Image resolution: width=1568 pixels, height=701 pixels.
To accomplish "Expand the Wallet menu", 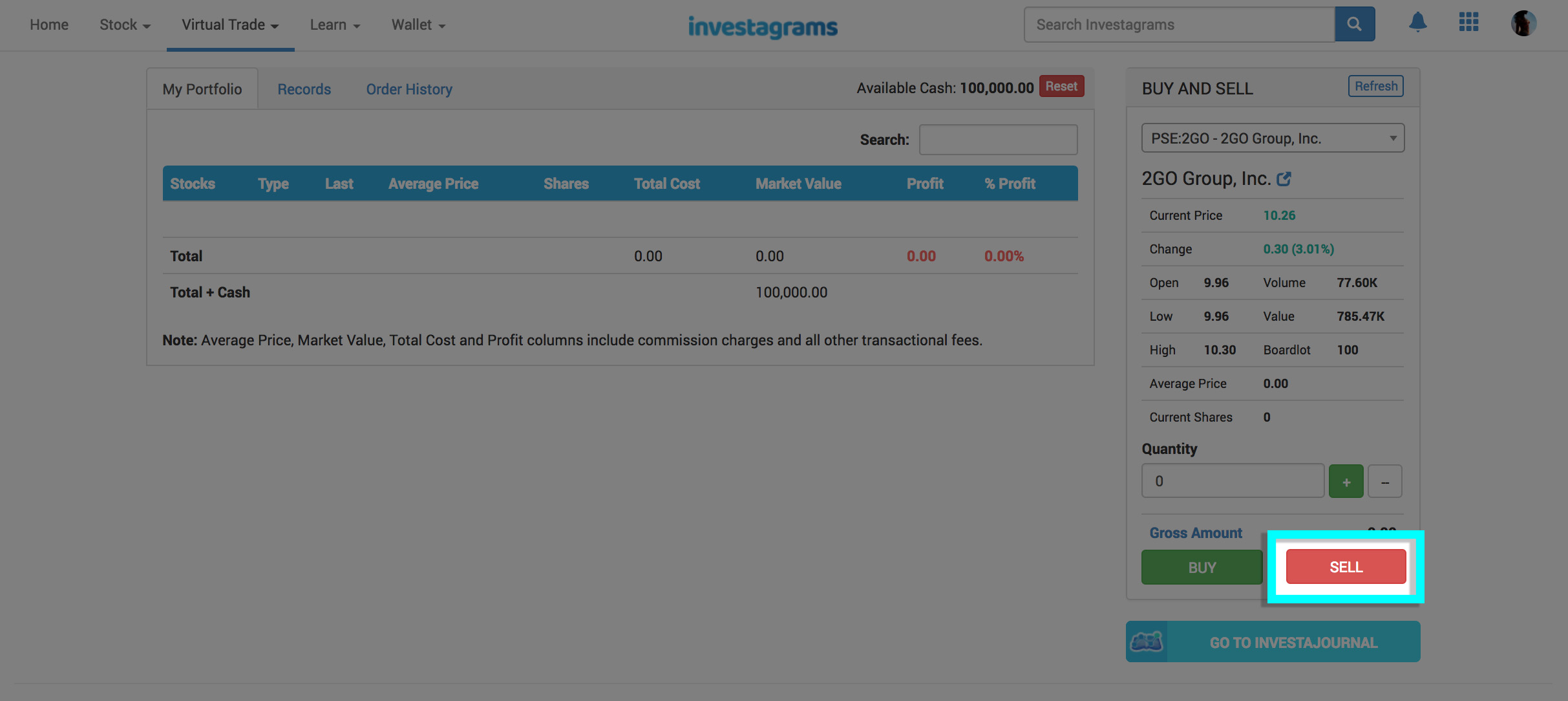I will click(418, 25).
